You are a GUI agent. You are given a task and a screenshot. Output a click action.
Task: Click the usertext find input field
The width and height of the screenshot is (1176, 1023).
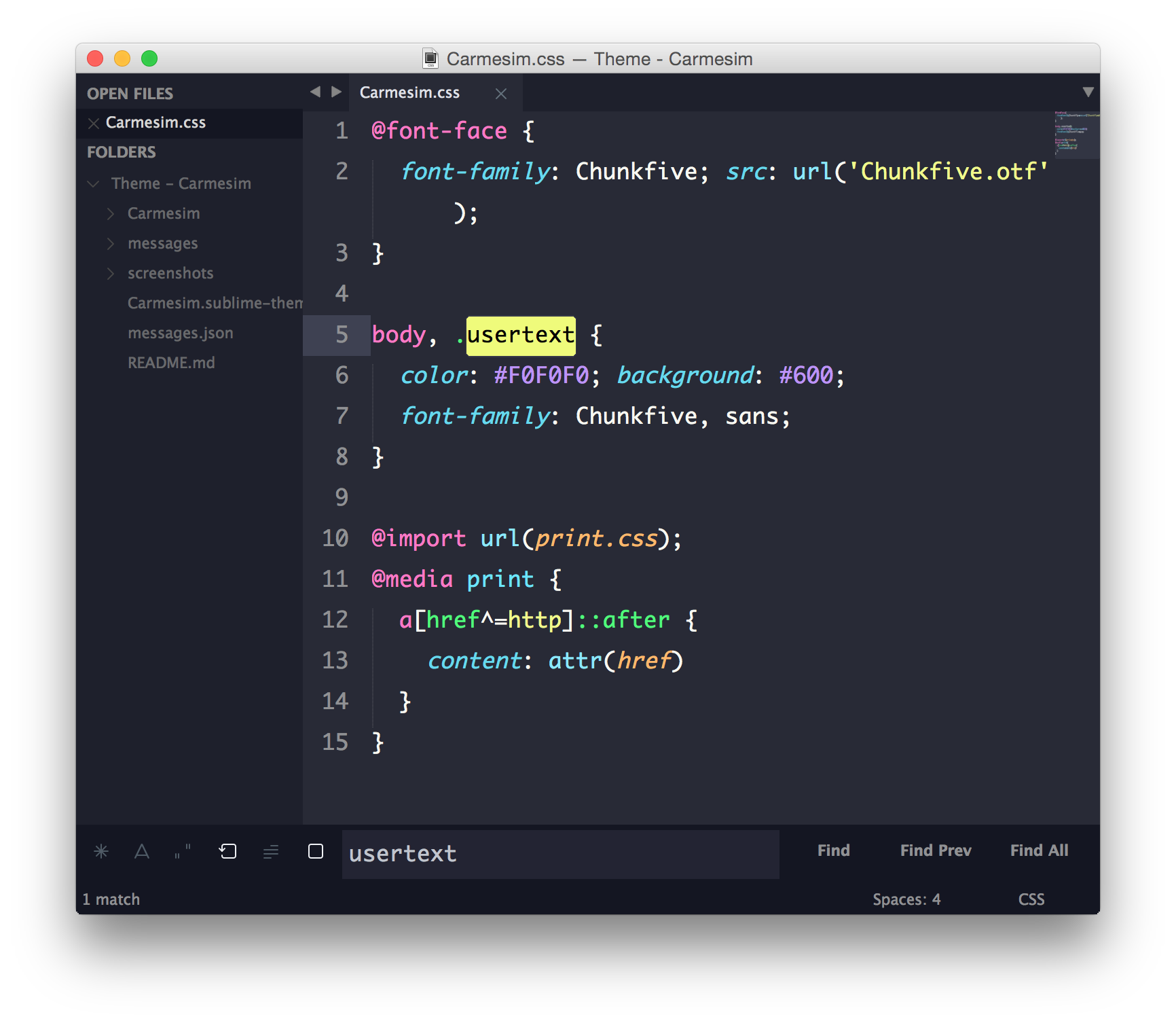(561, 854)
